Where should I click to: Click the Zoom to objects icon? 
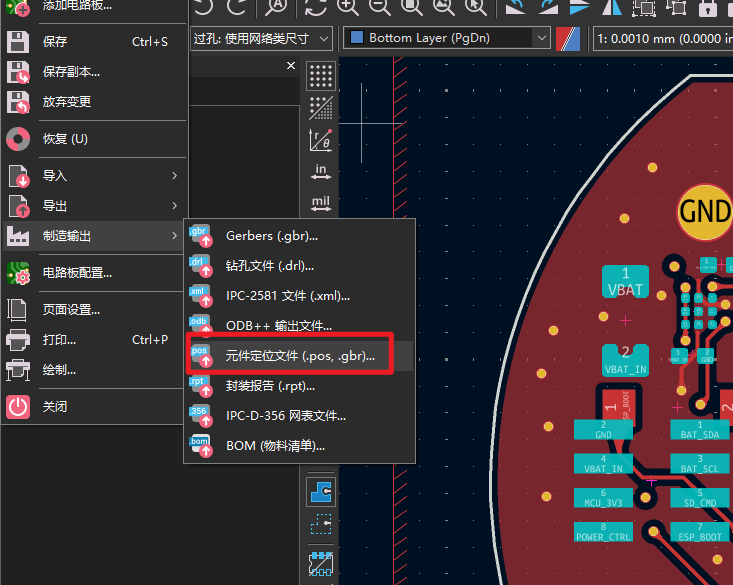(x=443, y=7)
